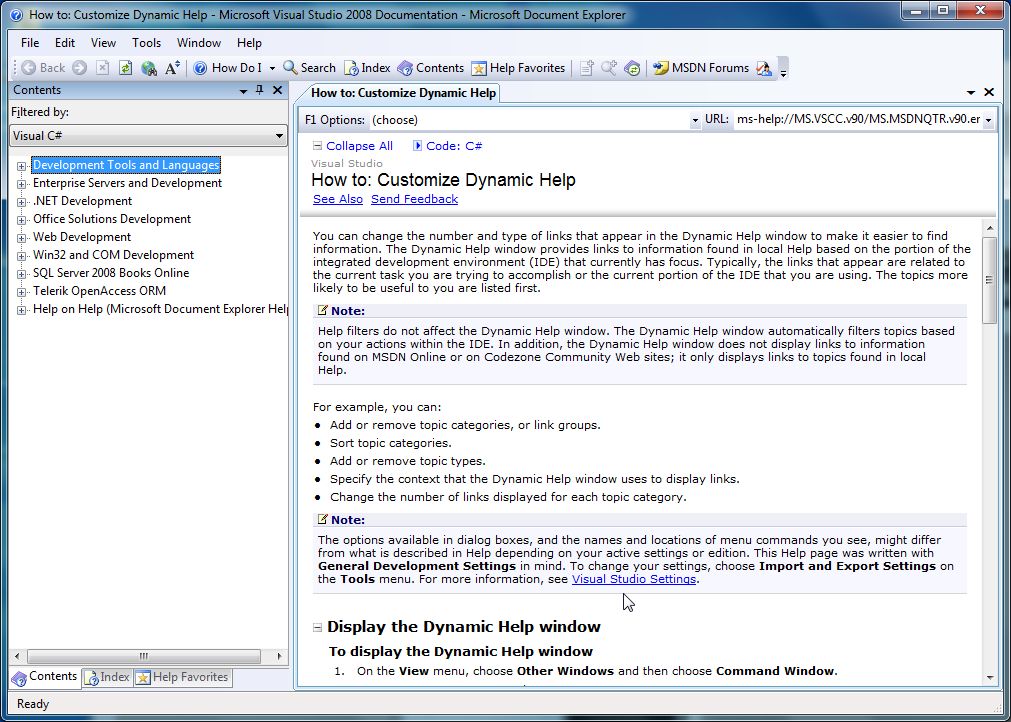Expand Win32 and COM Development node
Viewport: 1011px width, 722px height.
(x=21, y=257)
